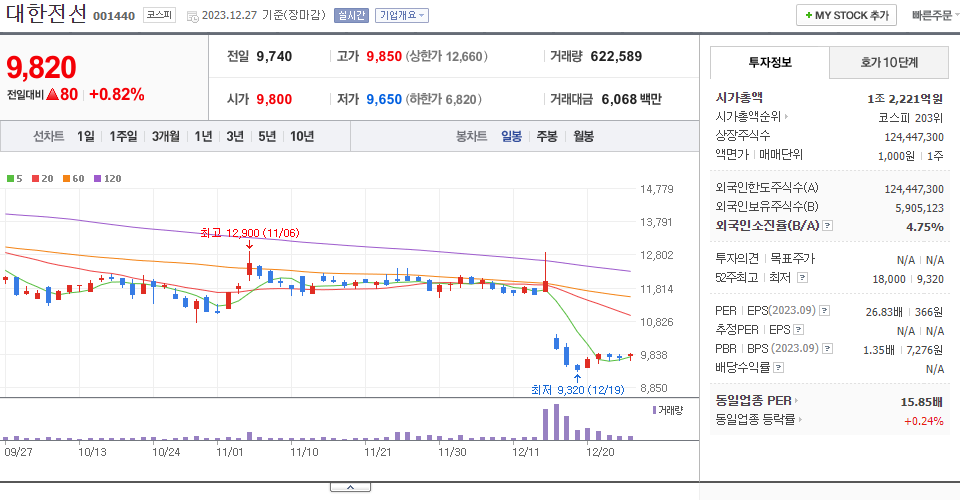Click the 동일업종 등락률 value +0.24%
960x500 pixels.
tap(923, 421)
